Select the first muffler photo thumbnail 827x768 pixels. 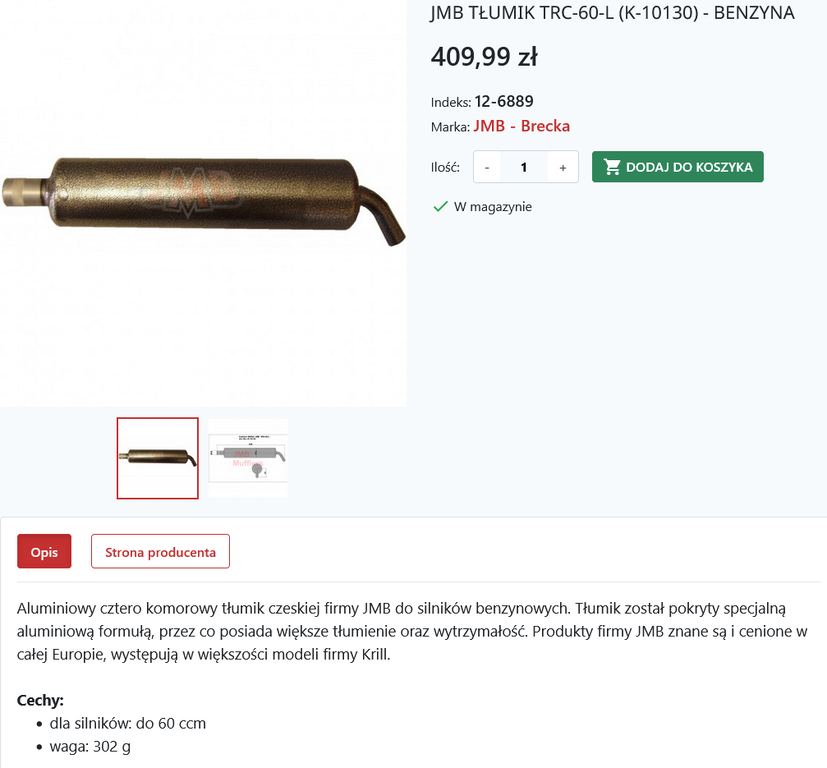click(x=158, y=458)
